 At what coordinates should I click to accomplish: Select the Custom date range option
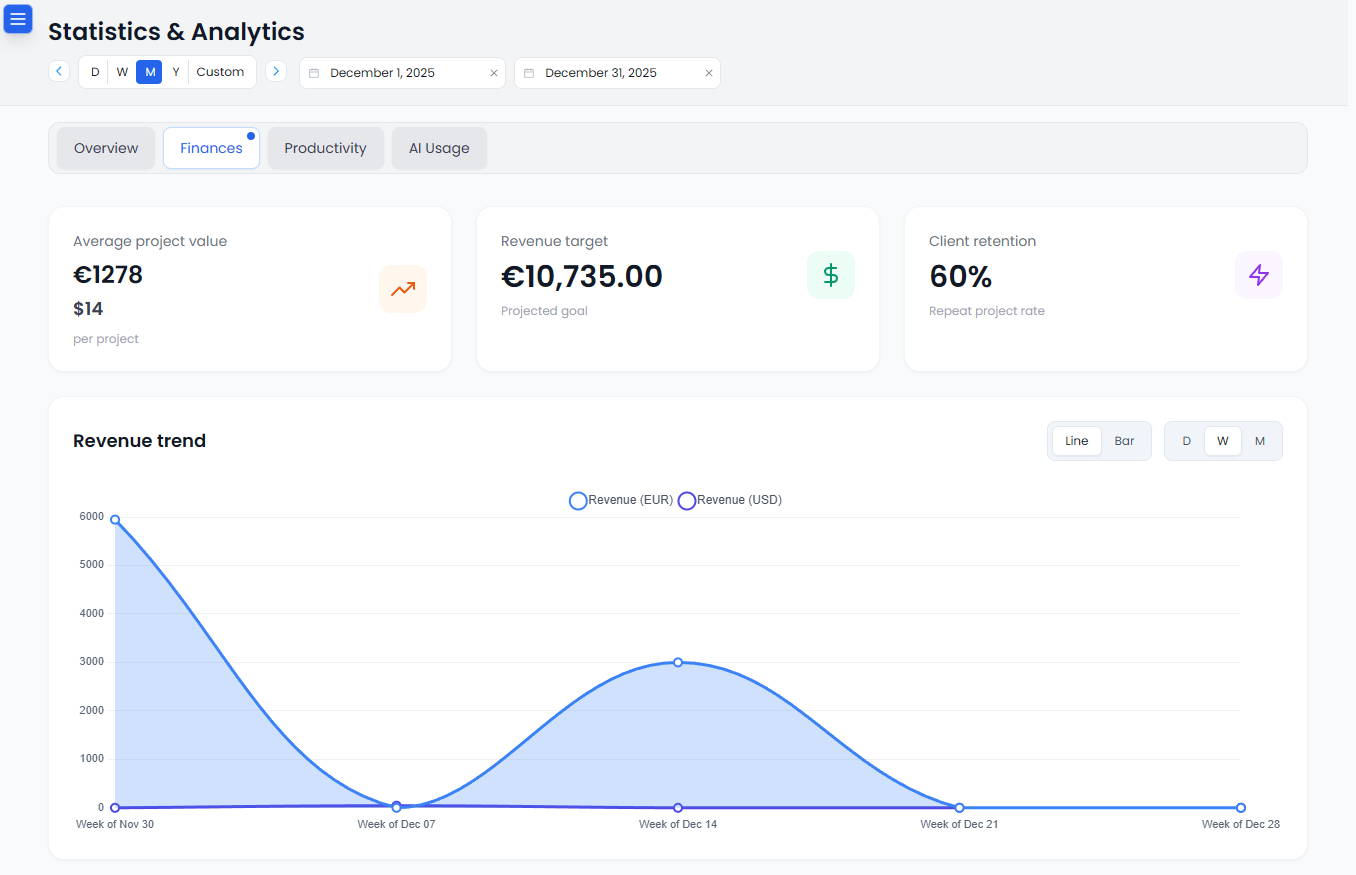tap(220, 72)
